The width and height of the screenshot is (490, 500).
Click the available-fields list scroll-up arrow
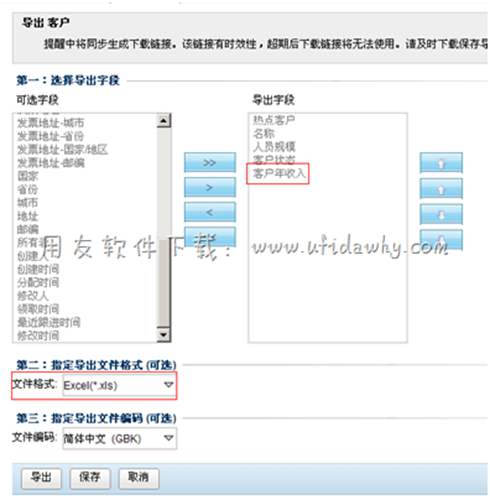[163, 120]
